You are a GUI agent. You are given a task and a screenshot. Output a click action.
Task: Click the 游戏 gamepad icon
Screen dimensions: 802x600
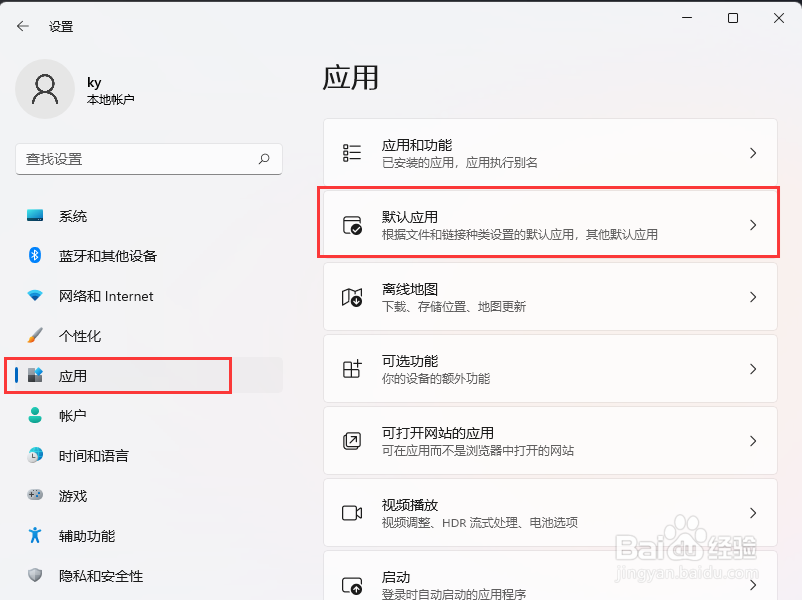(x=35, y=495)
